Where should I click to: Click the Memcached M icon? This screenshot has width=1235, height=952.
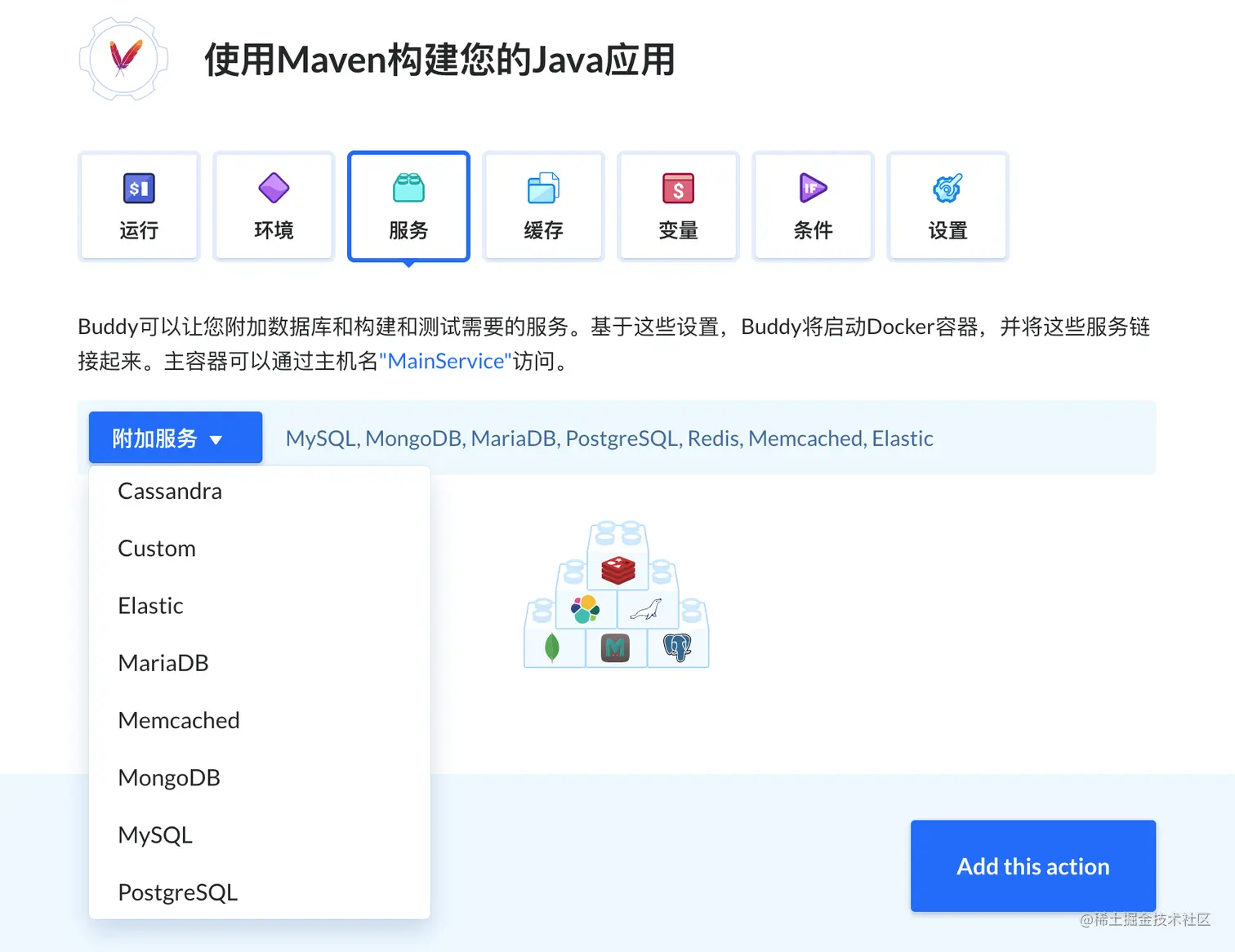(x=615, y=648)
